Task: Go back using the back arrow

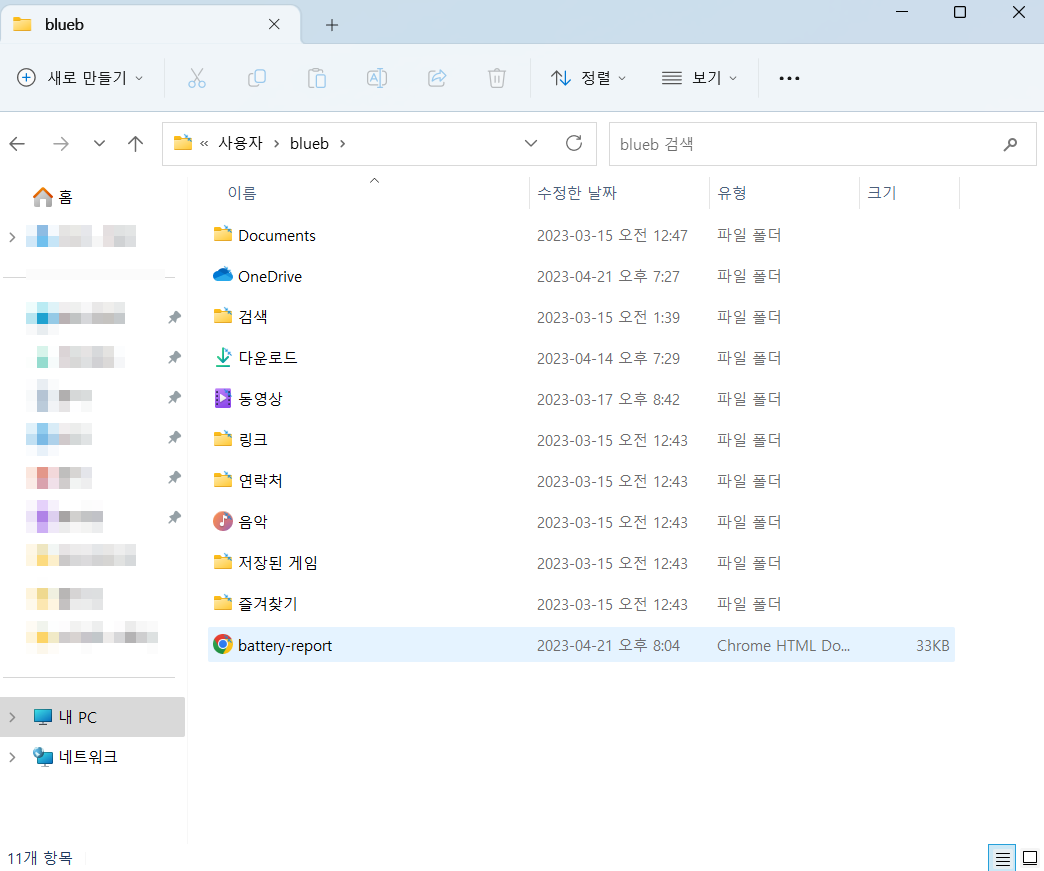Action: (x=17, y=143)
